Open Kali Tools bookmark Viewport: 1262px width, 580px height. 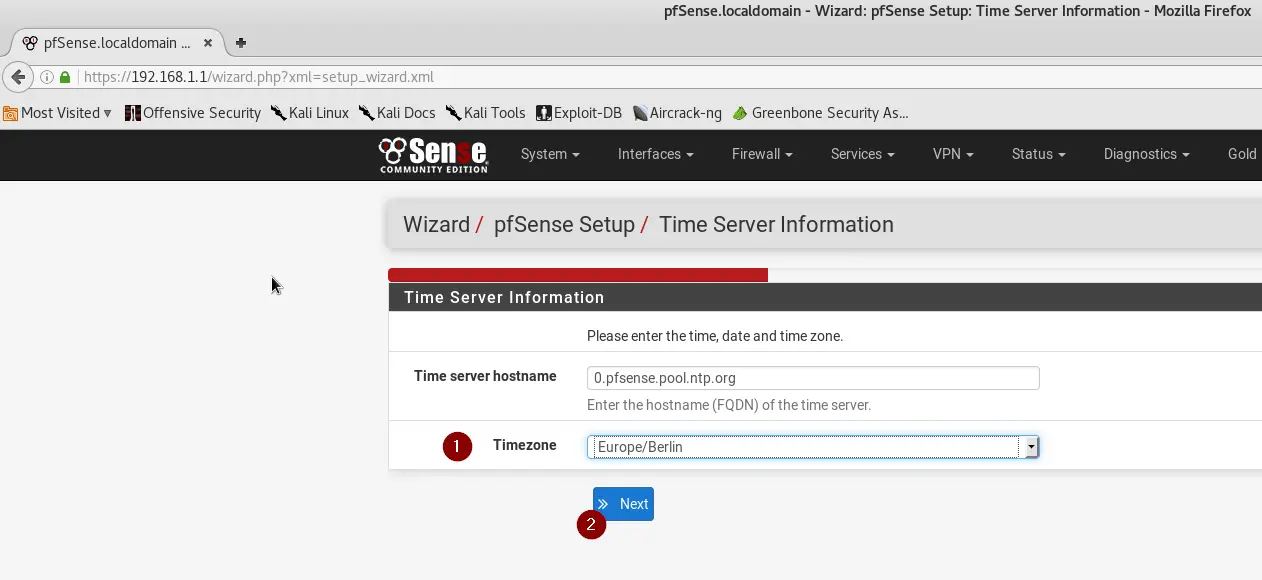485,113
